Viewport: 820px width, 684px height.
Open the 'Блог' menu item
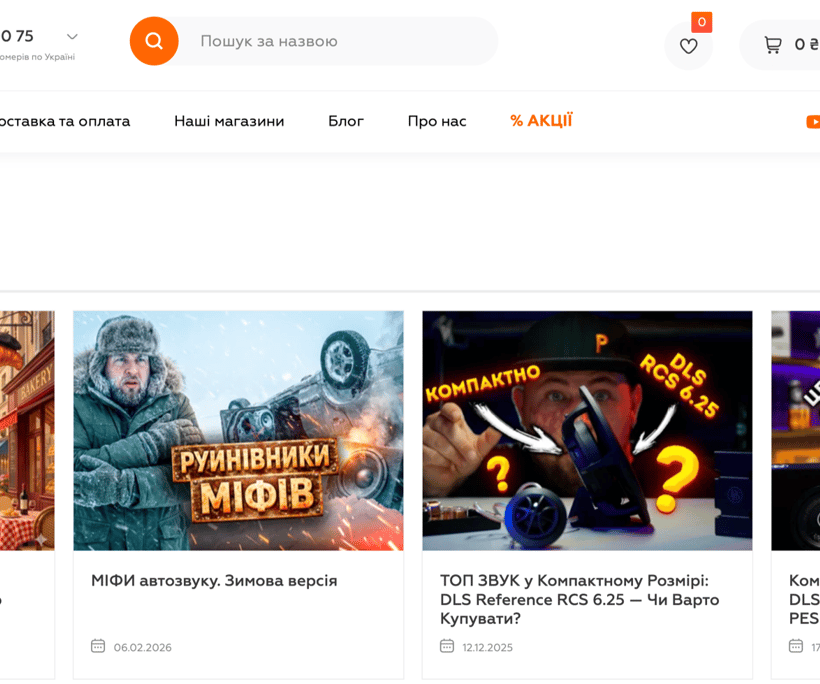tap(346, 121)
